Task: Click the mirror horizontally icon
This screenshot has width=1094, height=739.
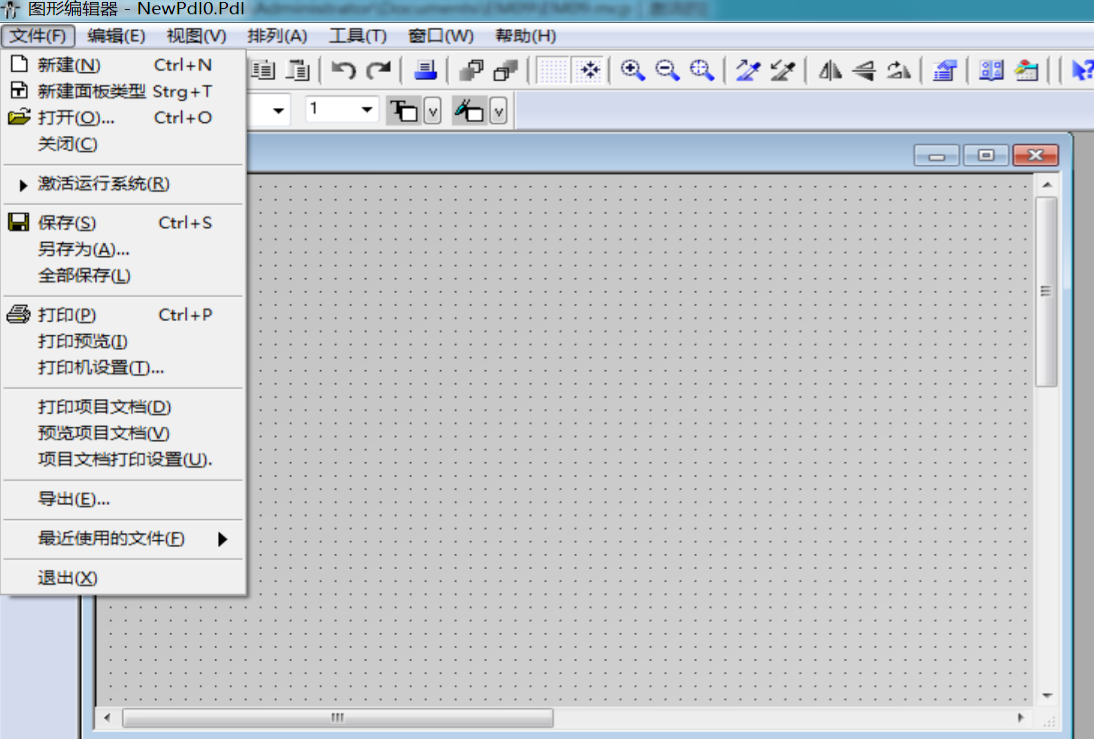Action: tap(830, 70)
